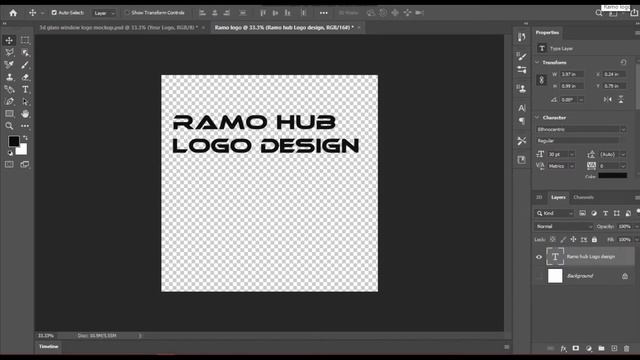
Task: Select the Rectangular Marquee tool
Action: (x=25, y=40)
